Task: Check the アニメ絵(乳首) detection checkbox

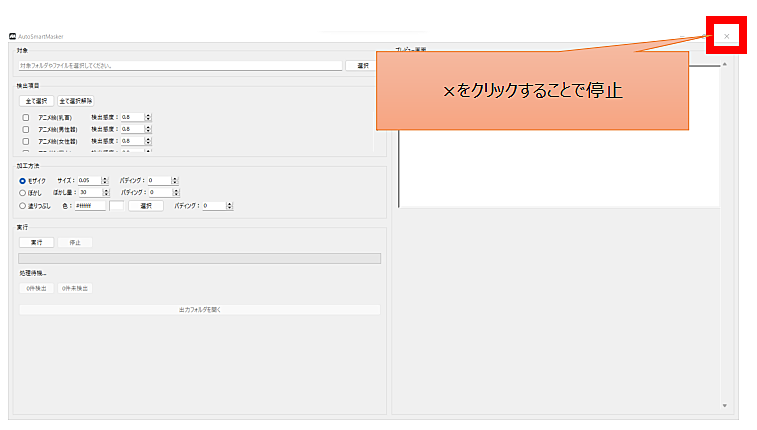Action: click(26, 117)
